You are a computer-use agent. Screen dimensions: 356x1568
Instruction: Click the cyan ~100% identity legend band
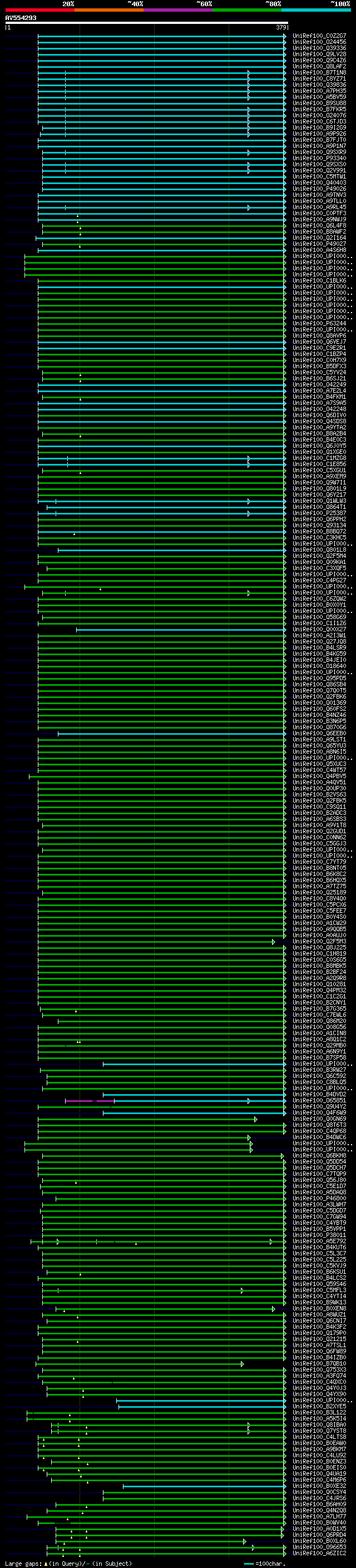[x=316, y=10]
